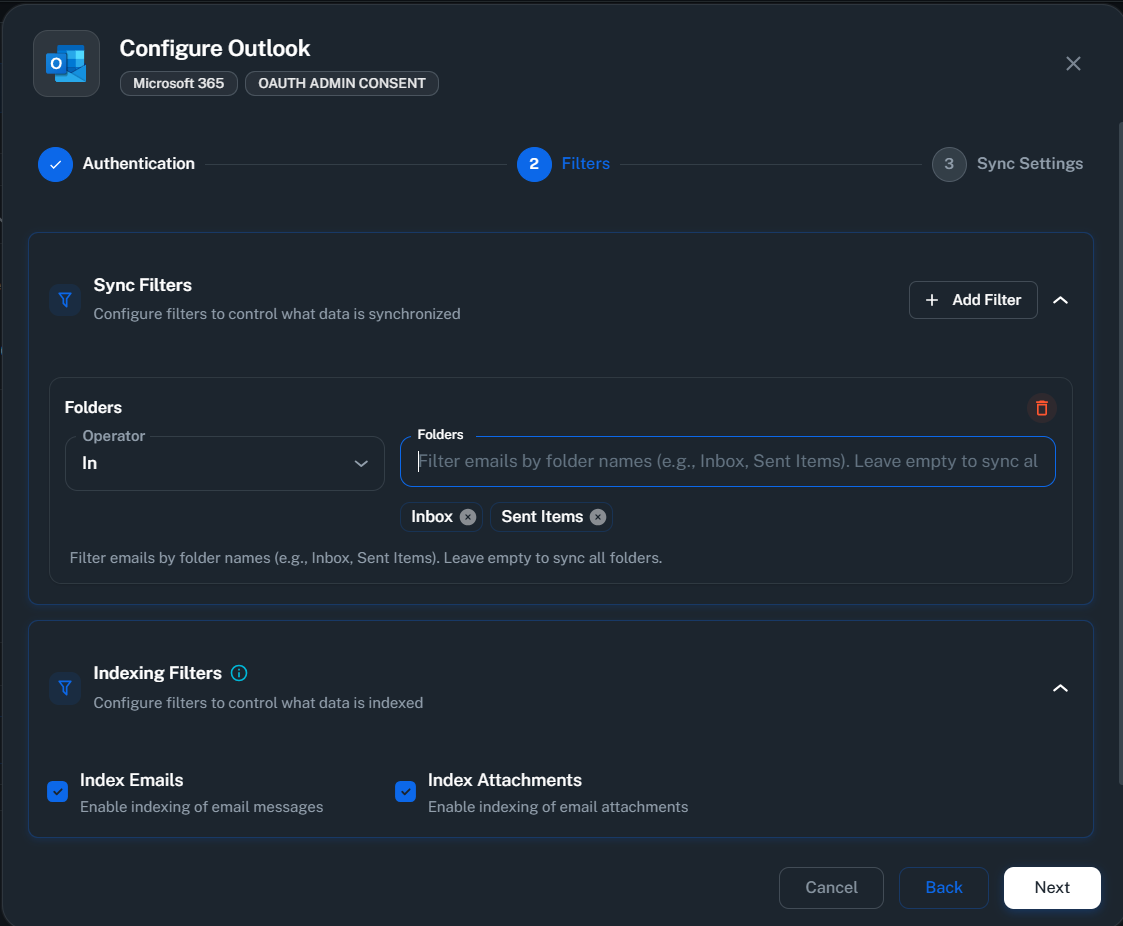Click the step 3 circle icon
The image size is (1123, 926).
coord(948,164)
